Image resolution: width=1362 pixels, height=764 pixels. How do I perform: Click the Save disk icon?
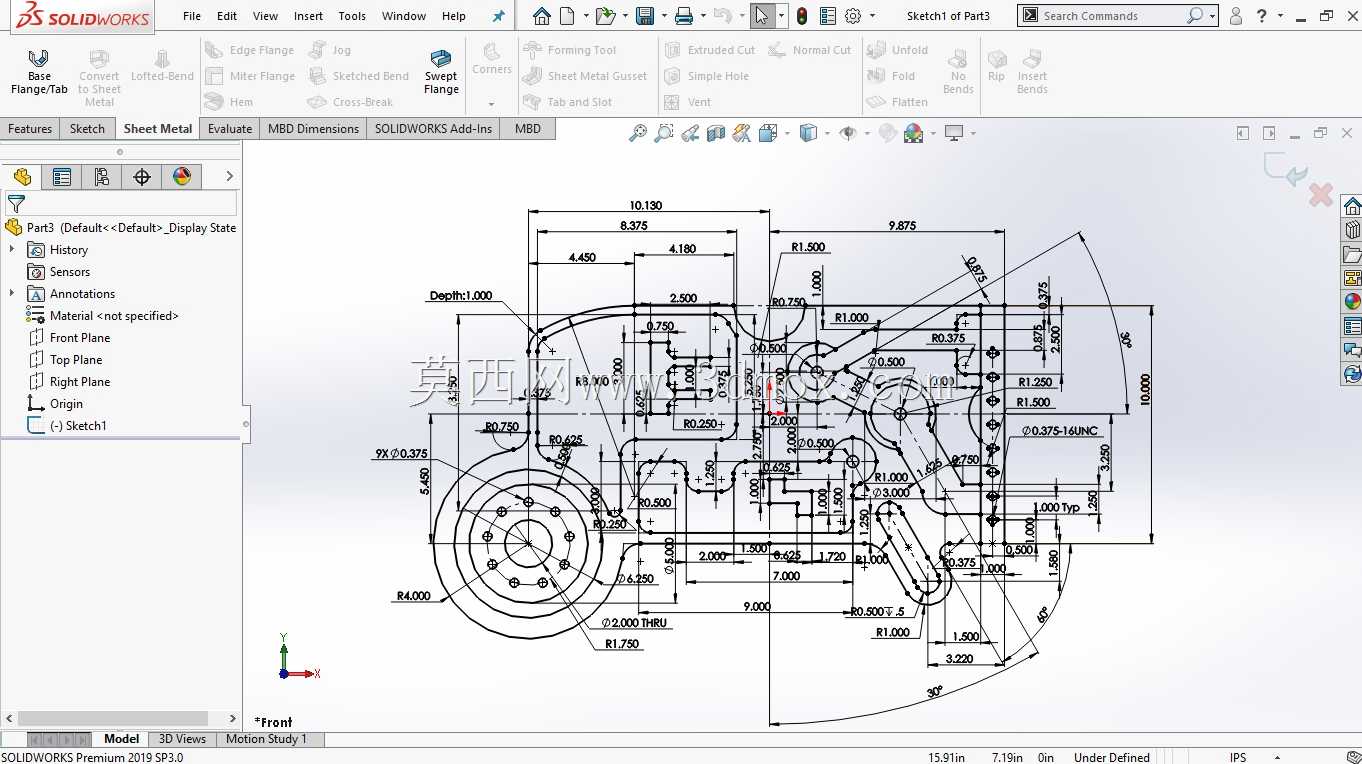point(645,16)
